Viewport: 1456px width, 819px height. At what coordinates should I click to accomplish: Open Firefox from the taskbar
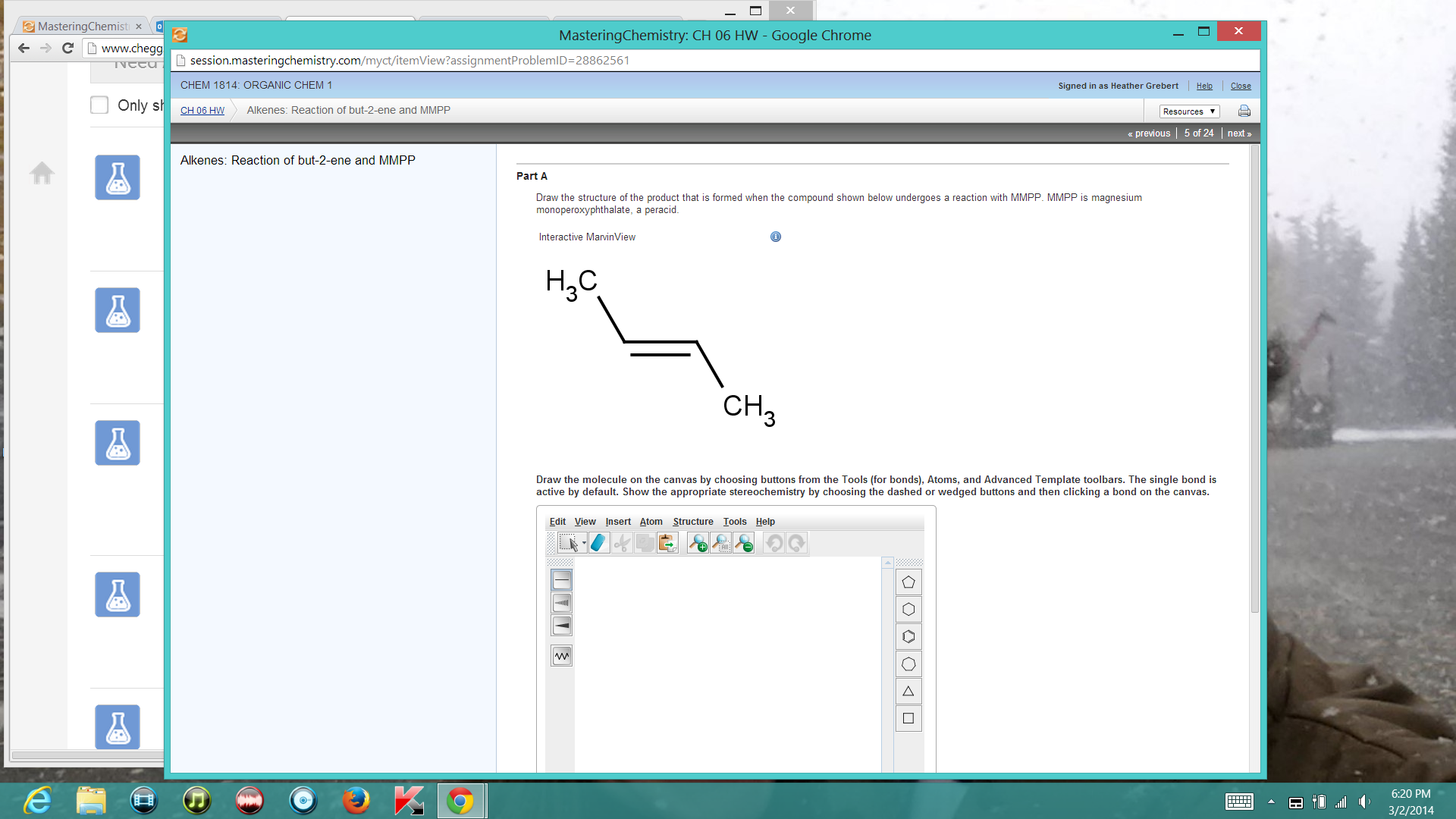[356, 801]
